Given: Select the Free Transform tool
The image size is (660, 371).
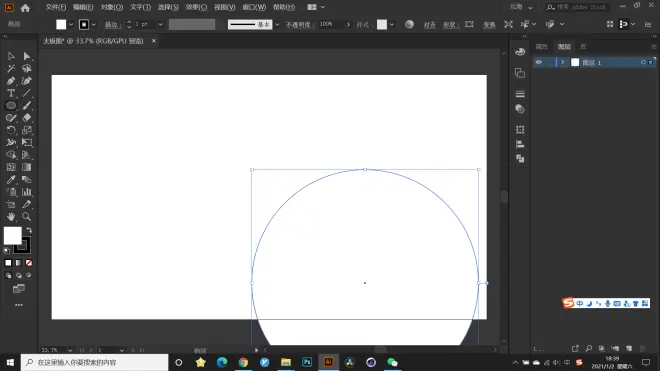Looking at the screenshot, I should [x=27, y=142].
